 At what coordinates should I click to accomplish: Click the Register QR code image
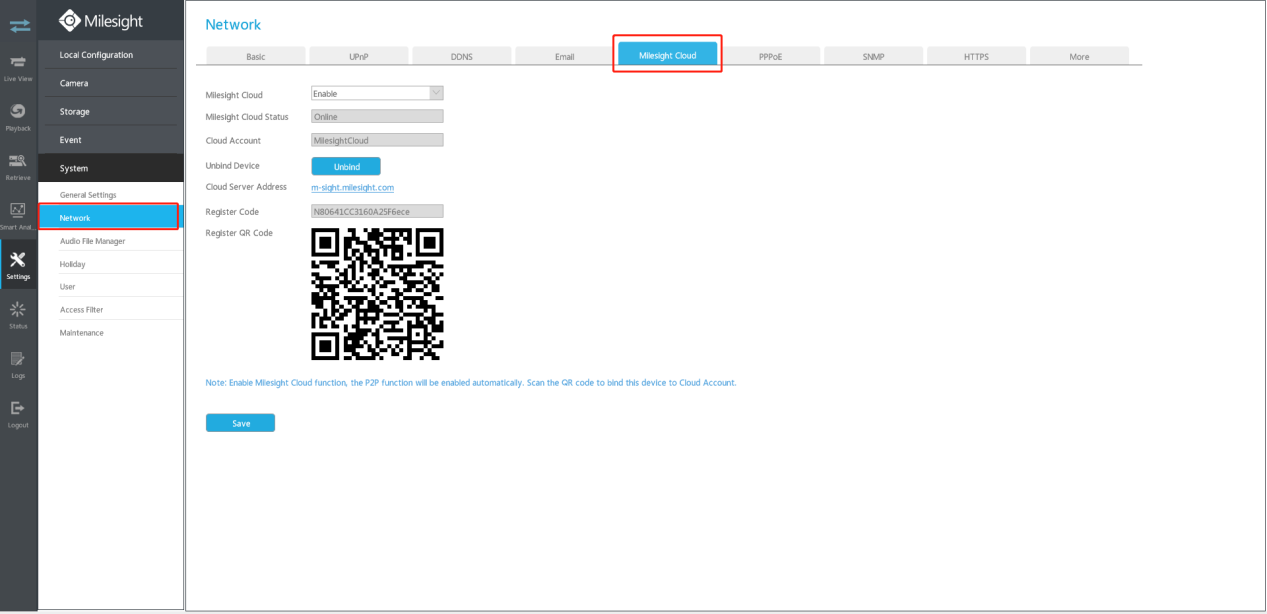[x=377, y=294]
